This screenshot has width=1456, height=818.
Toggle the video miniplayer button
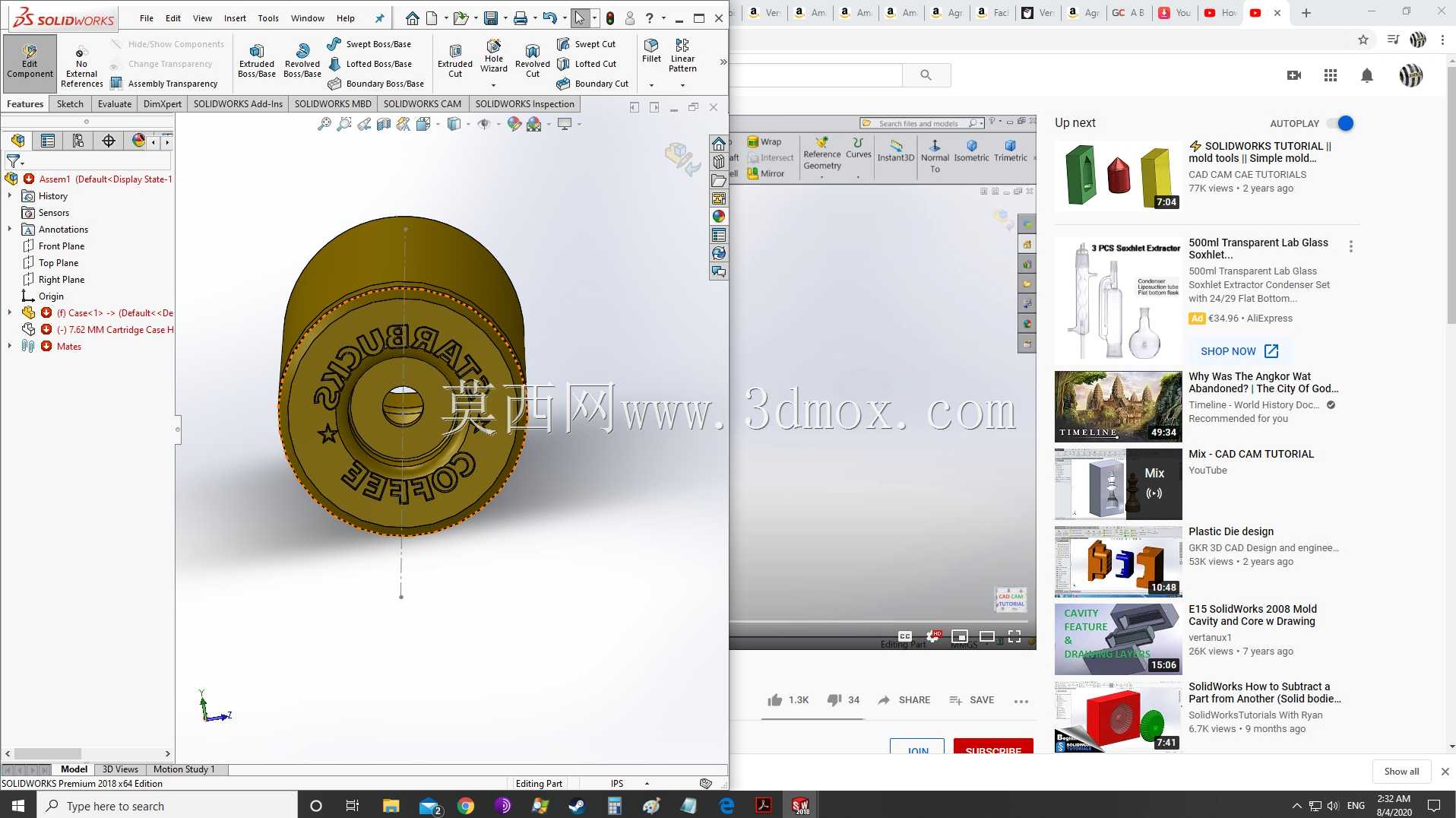tap(960, 636)
